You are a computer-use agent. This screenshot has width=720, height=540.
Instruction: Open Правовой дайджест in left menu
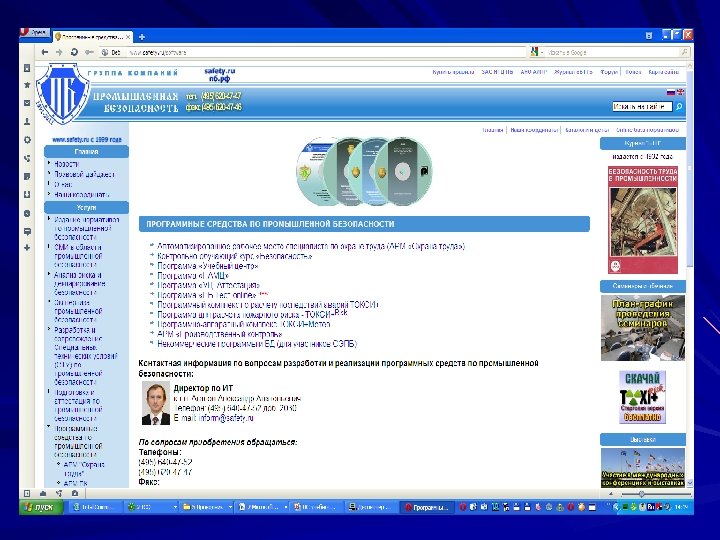[84, 174]
